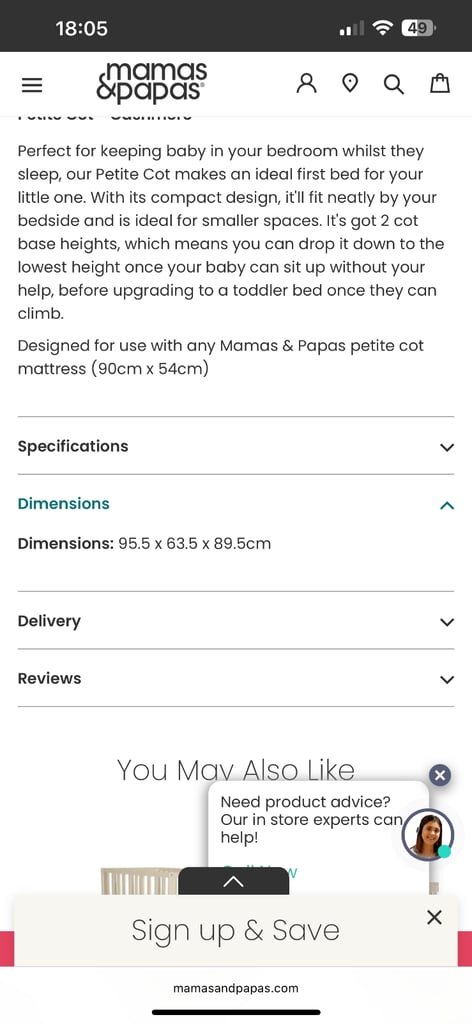Tap the mamasandpapas.com address bar

[236, 988]
